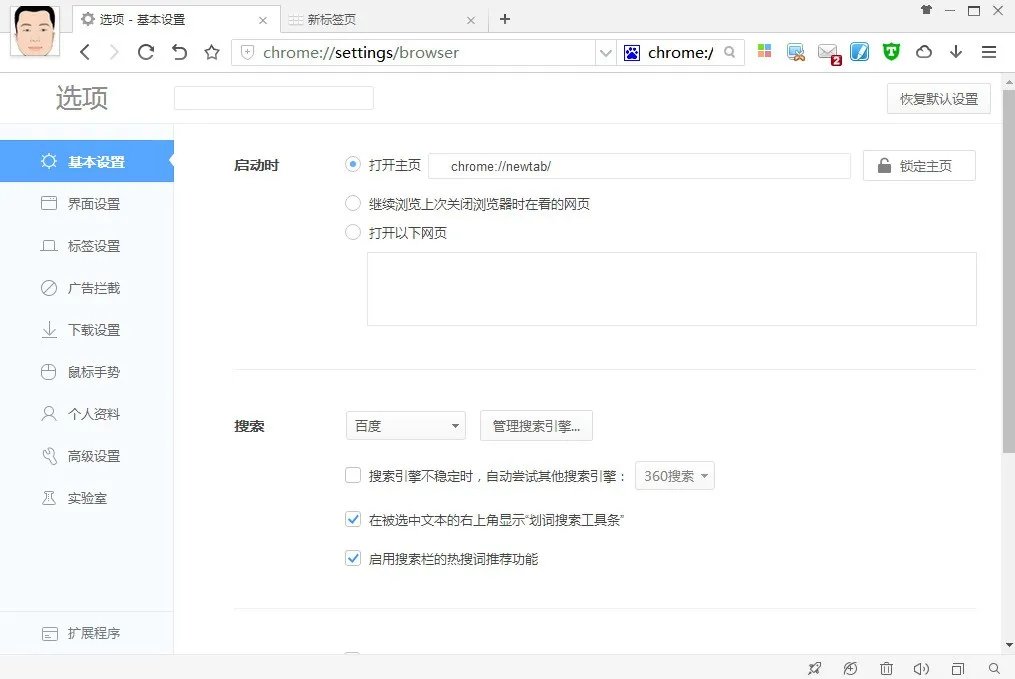Screen dimensions: 1015x679
Task: Open the address bar history dropdown arrow
Action: point(604,52)
